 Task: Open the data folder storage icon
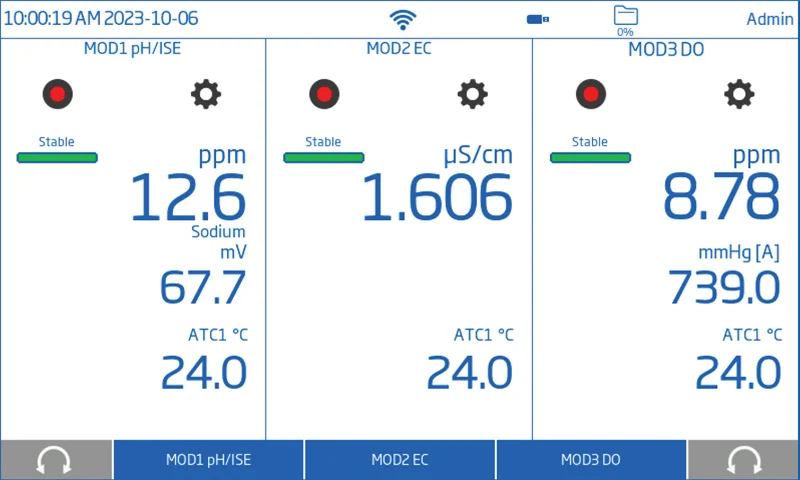[625, 16]
